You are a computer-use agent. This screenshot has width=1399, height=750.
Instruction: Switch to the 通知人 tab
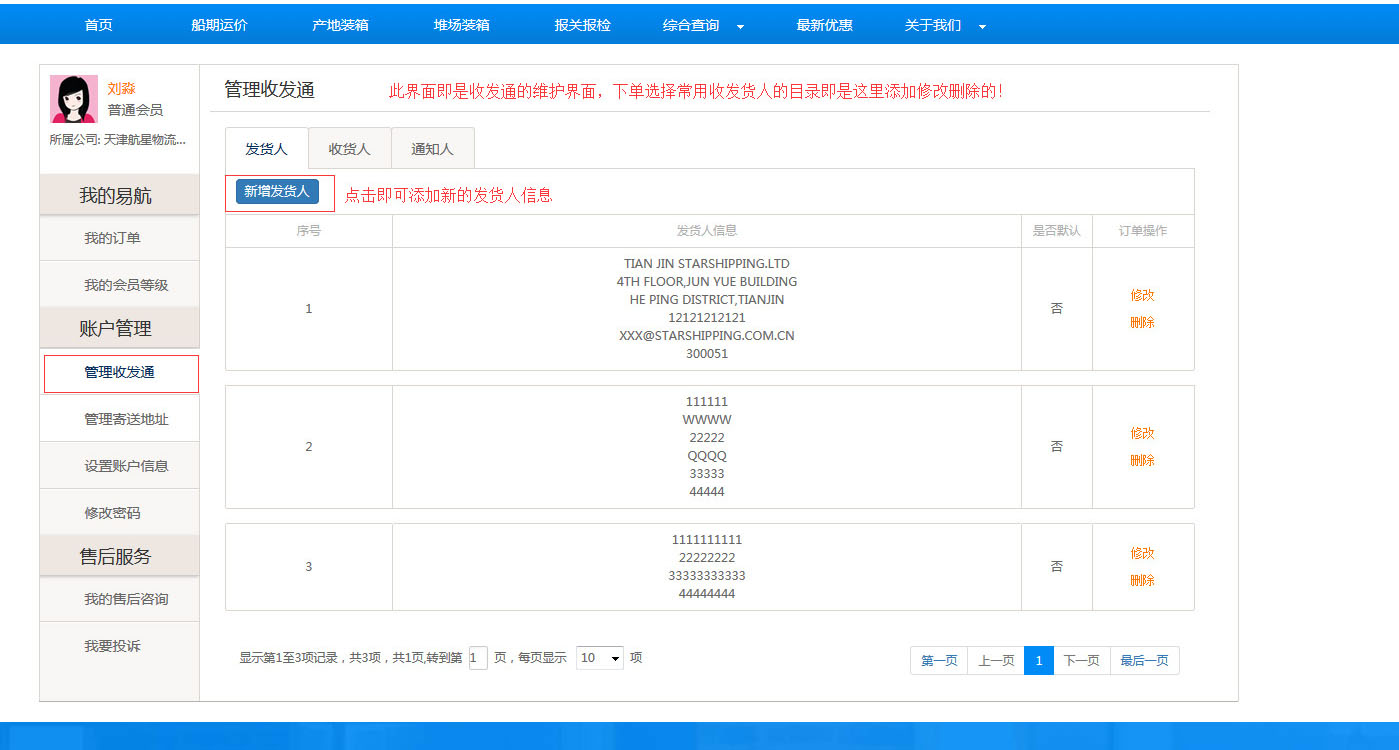(432, 149)
